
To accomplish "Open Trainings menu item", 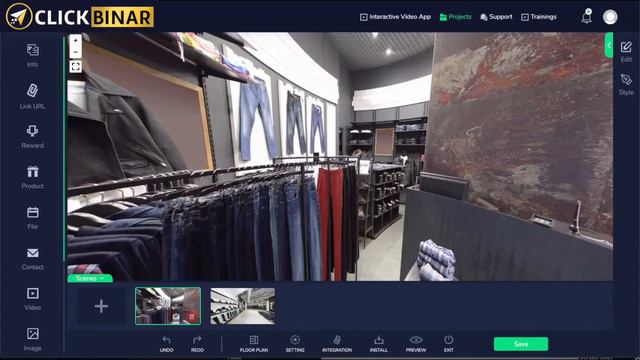I will pyautogui.click(x=539, y=17).
